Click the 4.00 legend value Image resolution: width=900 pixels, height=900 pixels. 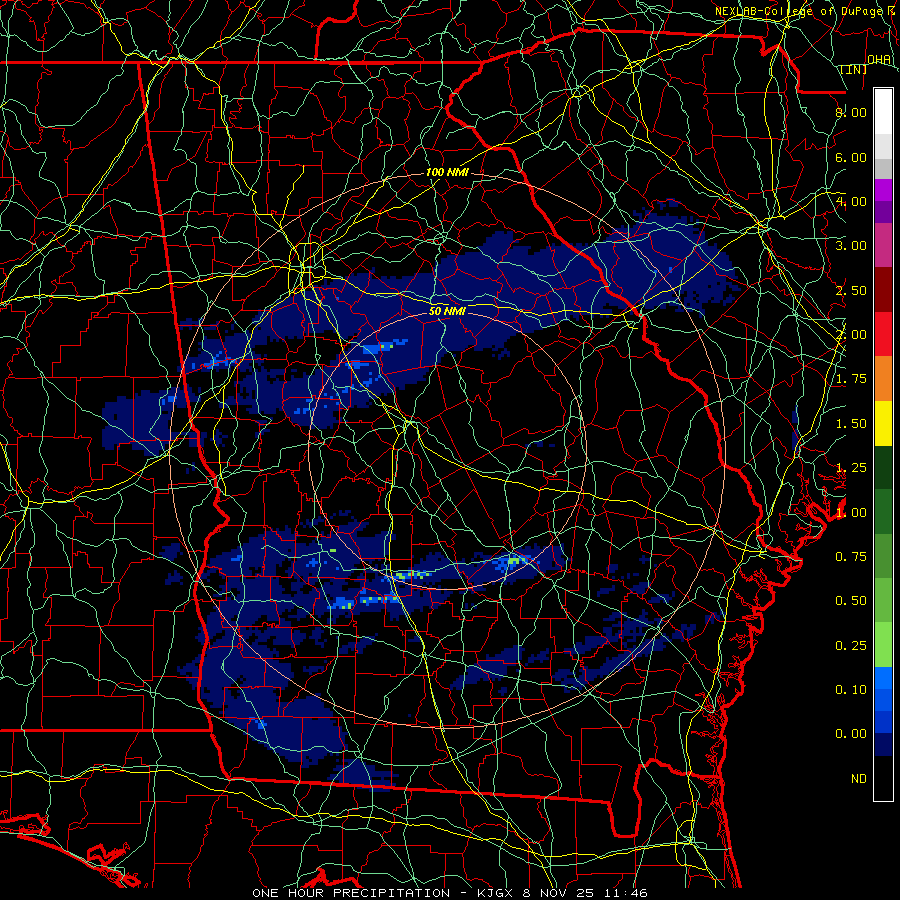[851, 201]
